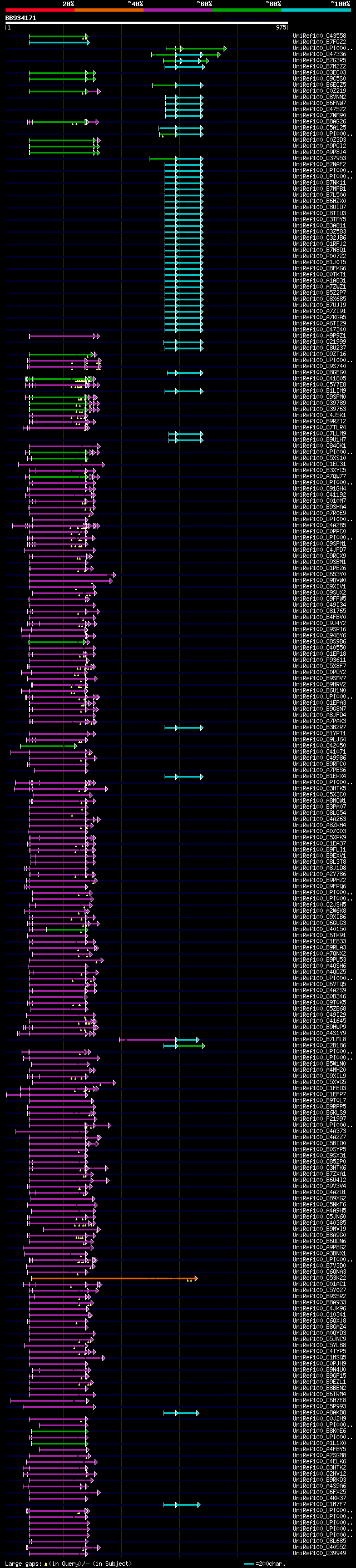Open hit UniRef100_Q8L685
Screen dimensions: 356x1568
coord(319,1541)
